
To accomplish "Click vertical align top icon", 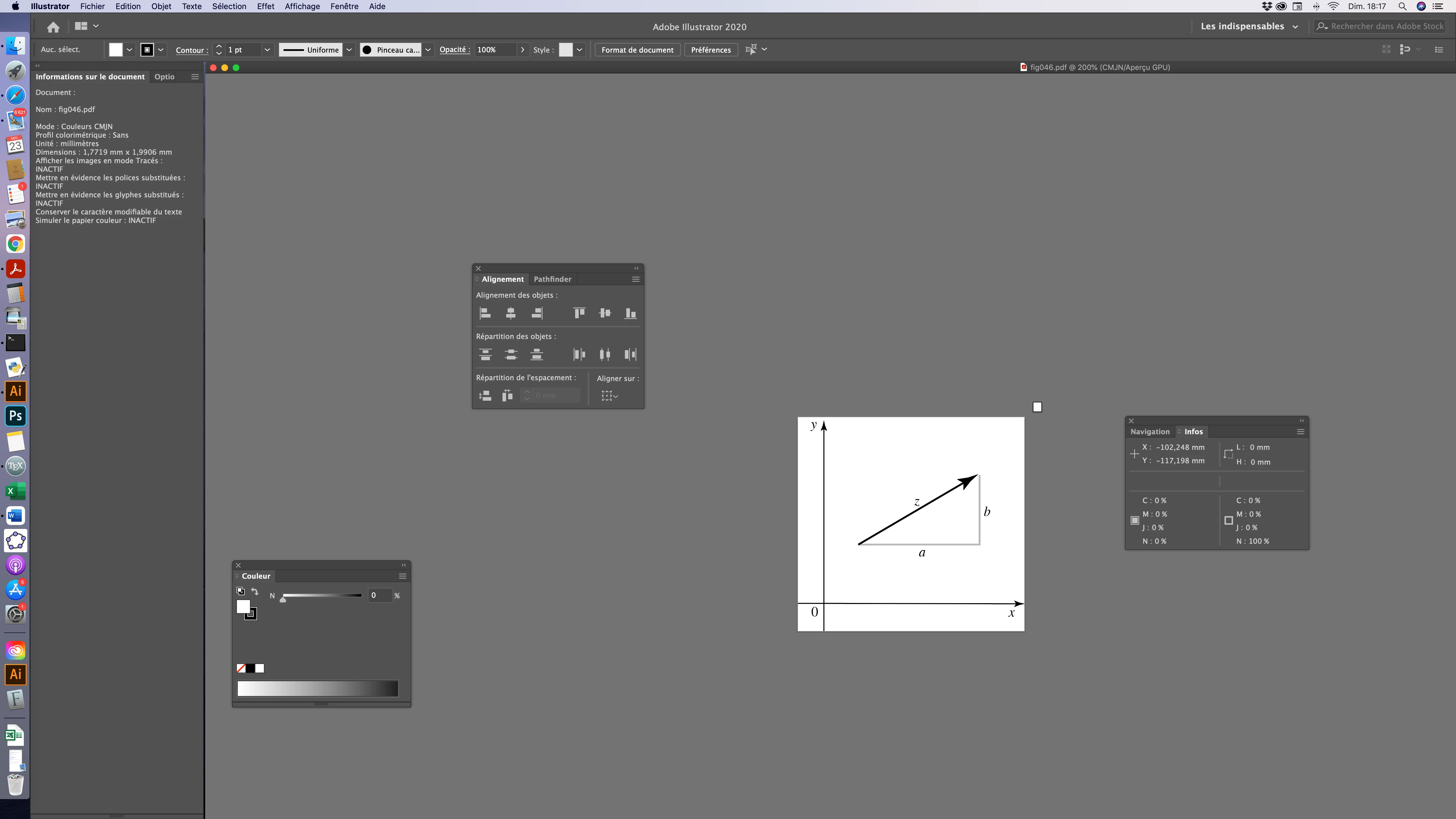I will pos(579,313).
